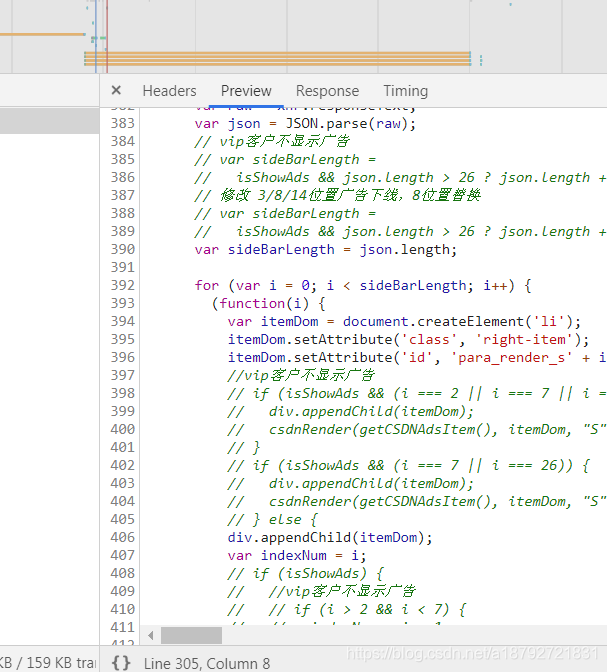The width and height of the screenshot is (607, 672).
Task: Click the horizontal scrollbar left arrow
Action: pos(150,635)
